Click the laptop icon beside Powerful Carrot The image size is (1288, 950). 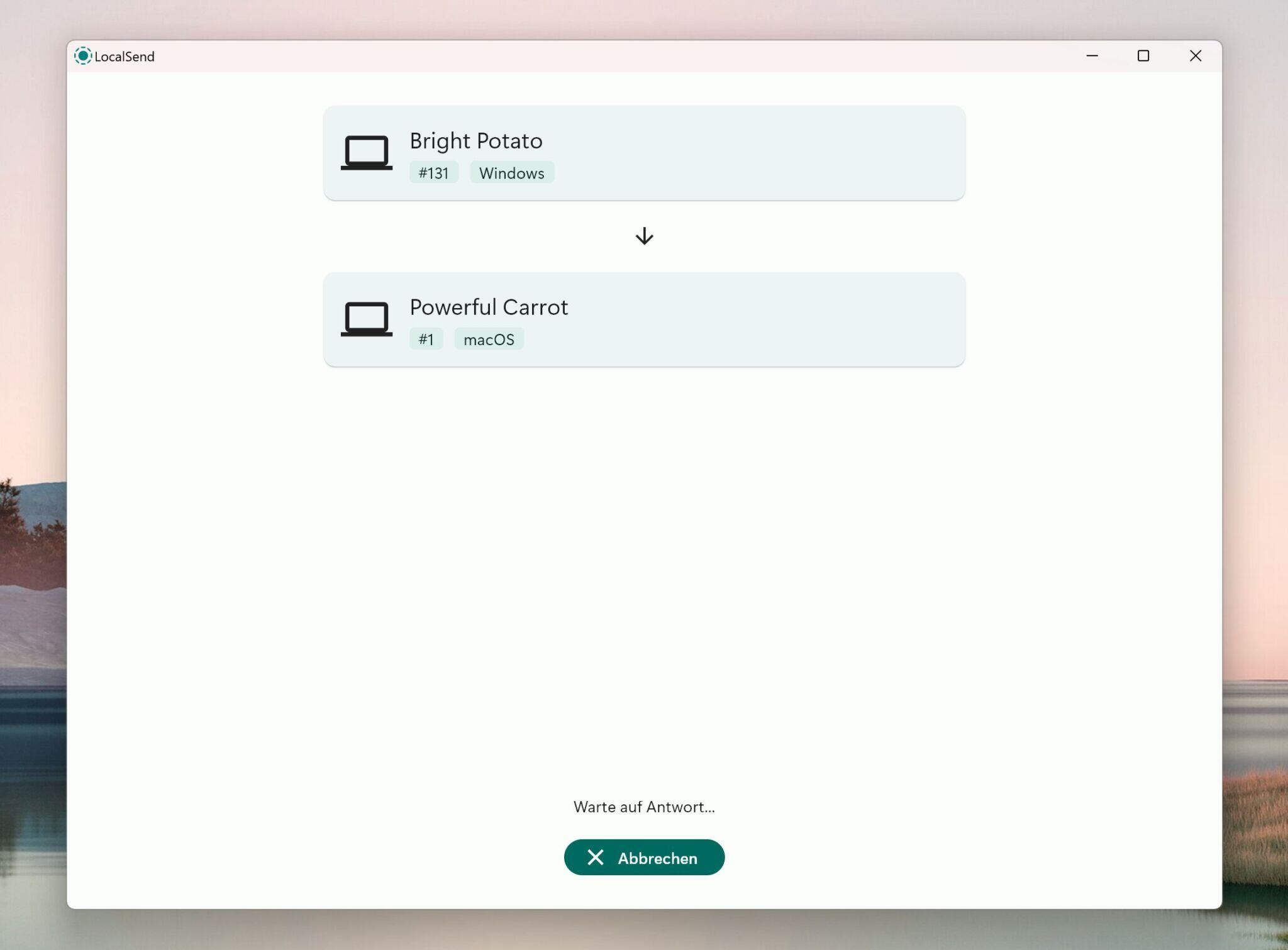tap(367, 319)
